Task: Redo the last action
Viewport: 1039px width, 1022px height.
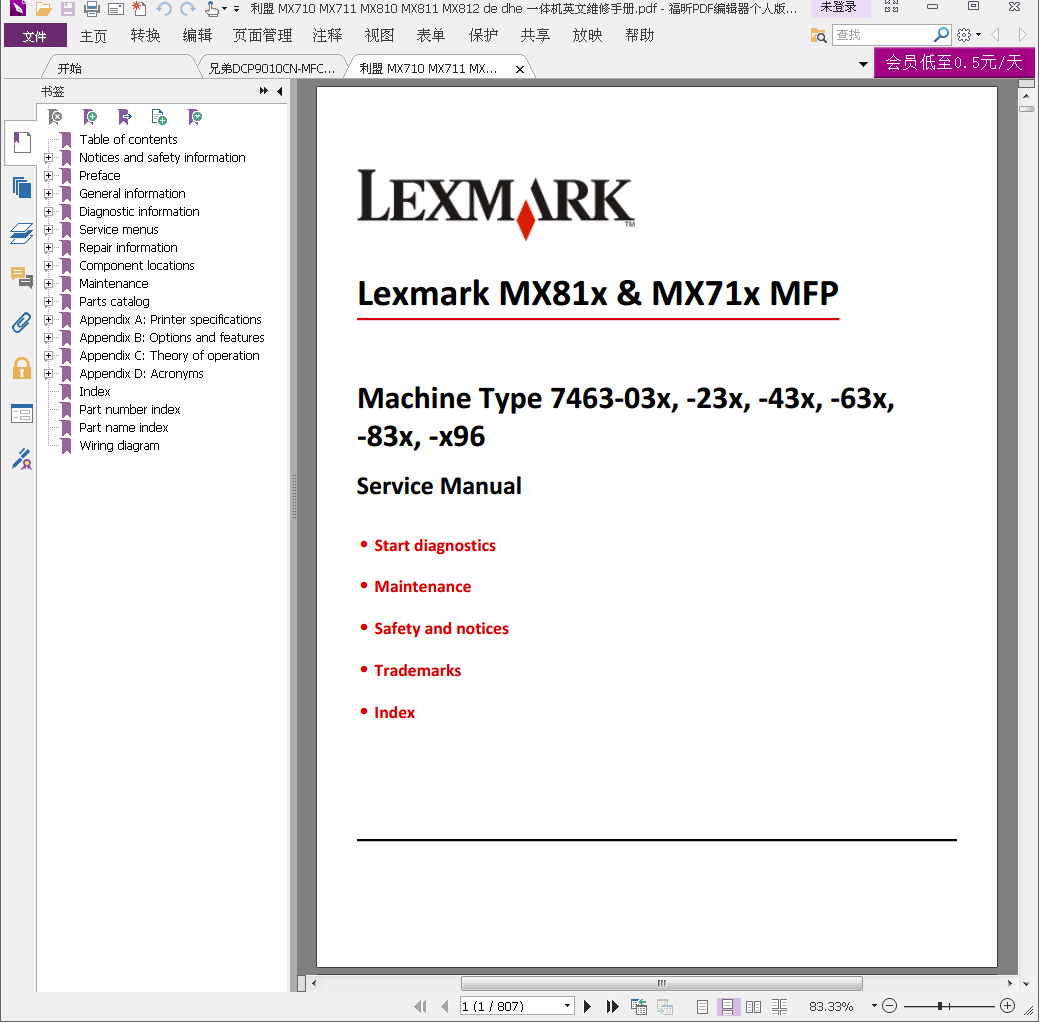Action: click(188, 9)
